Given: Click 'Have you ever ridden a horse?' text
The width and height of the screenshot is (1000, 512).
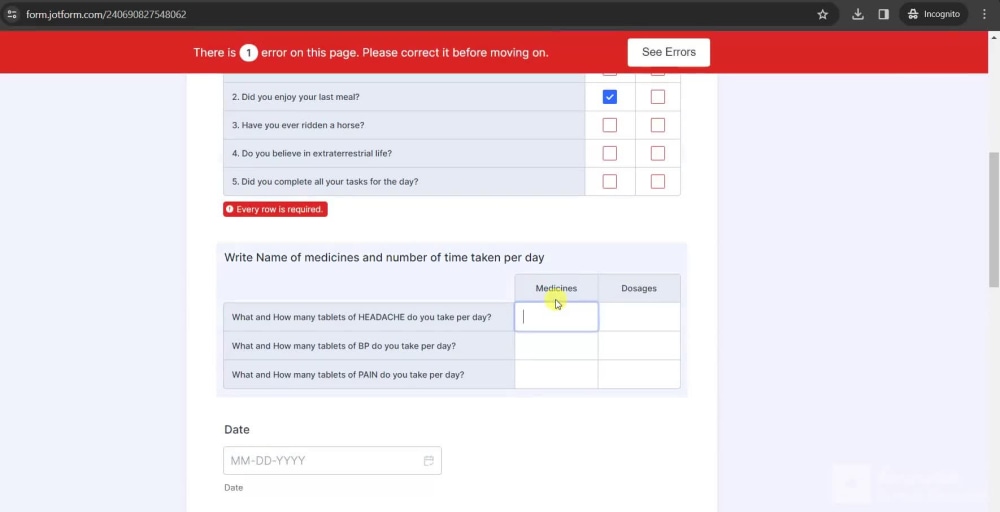Looking at the screenshot, I should pyautogui.click(x=298, y=125).
